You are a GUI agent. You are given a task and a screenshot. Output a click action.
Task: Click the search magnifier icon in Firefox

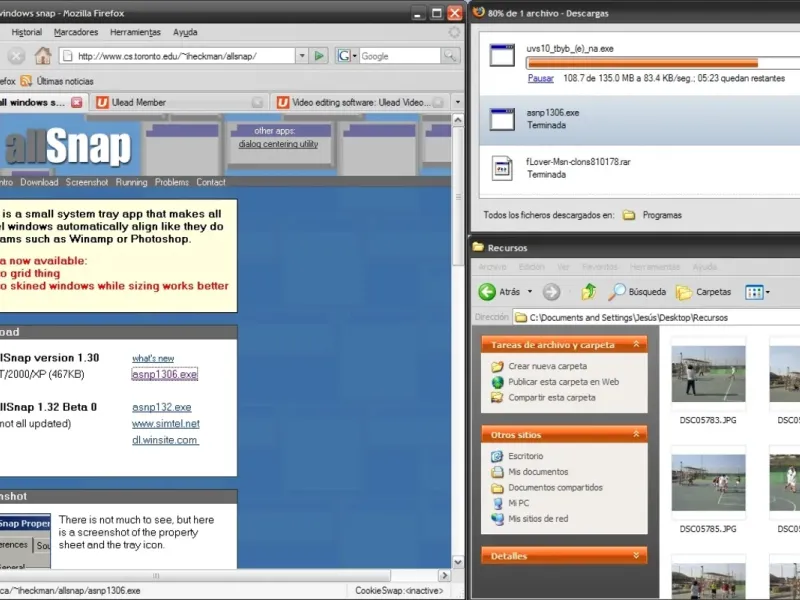(x=449, y=55)
